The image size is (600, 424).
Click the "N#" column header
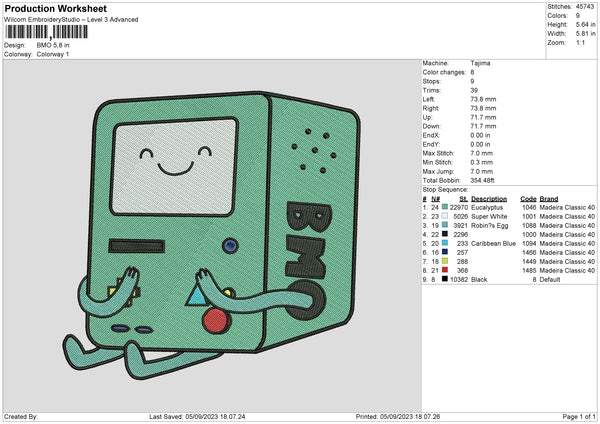[x=435, y=199]
